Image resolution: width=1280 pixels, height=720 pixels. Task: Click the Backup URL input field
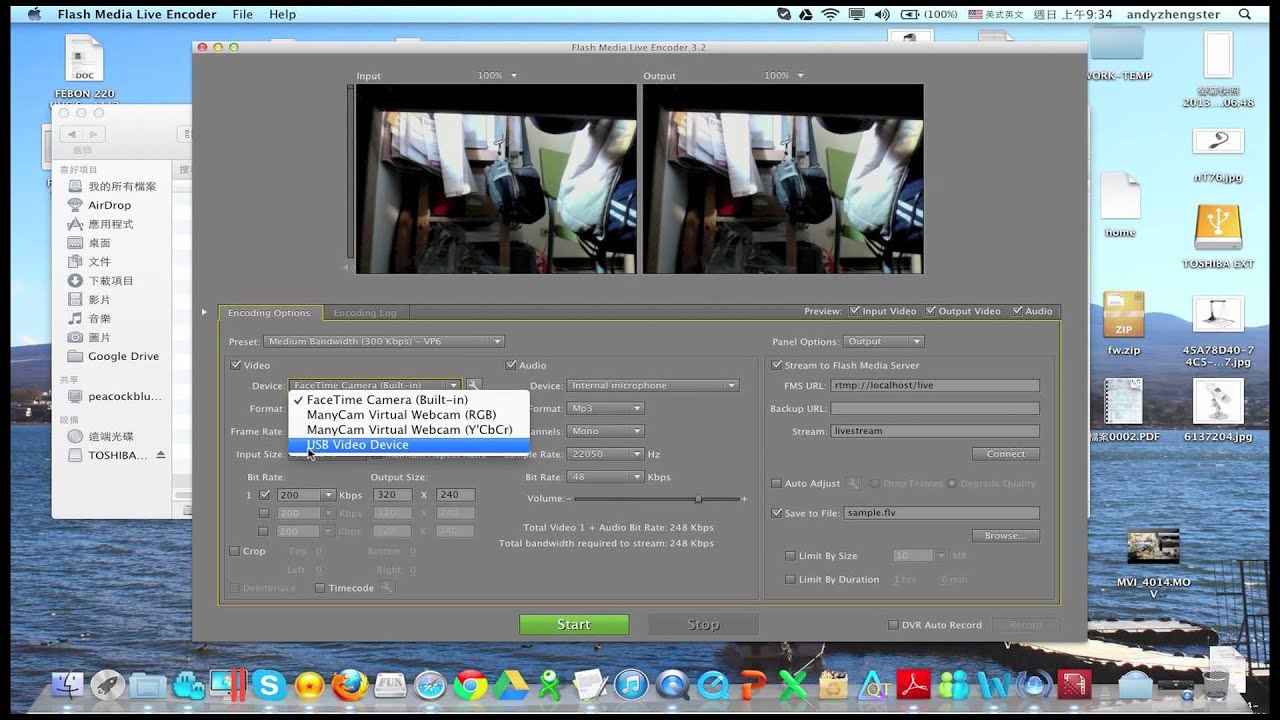pos(935,408)
